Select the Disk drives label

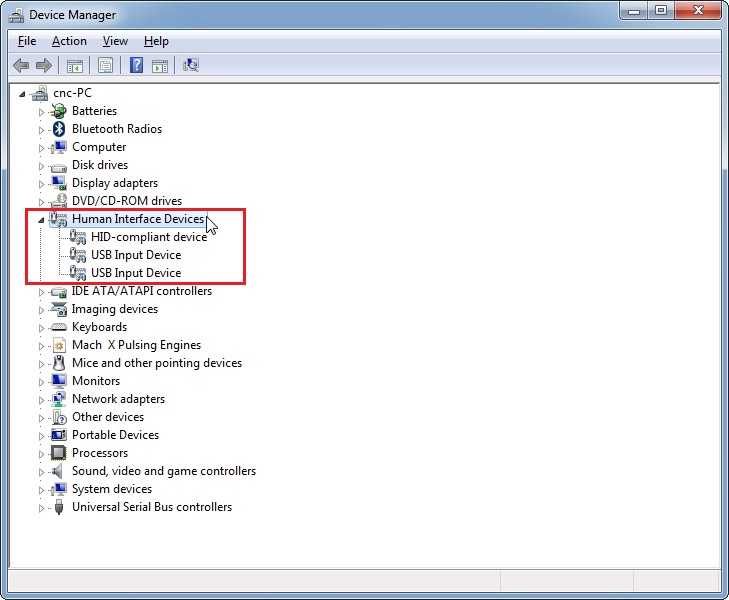tap(100, 165)
